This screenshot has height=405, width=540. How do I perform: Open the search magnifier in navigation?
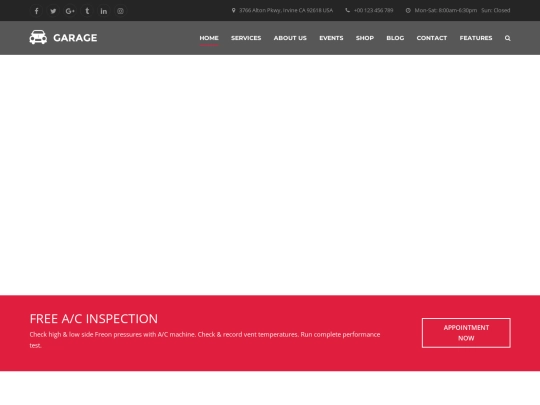pos(508,38)
